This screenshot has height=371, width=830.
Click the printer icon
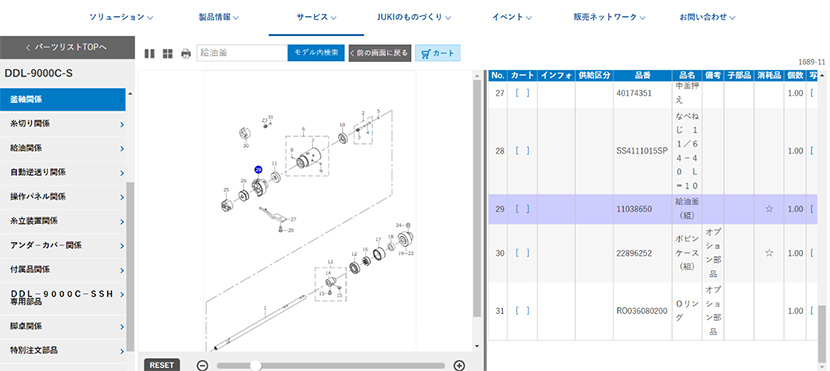tap(185, 53)
